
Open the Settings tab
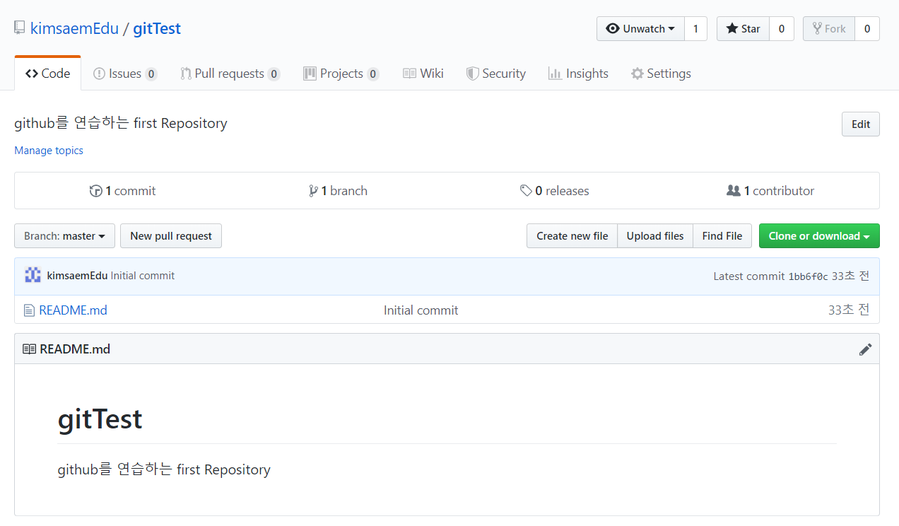pyautogui.click(x=661, y=73)
